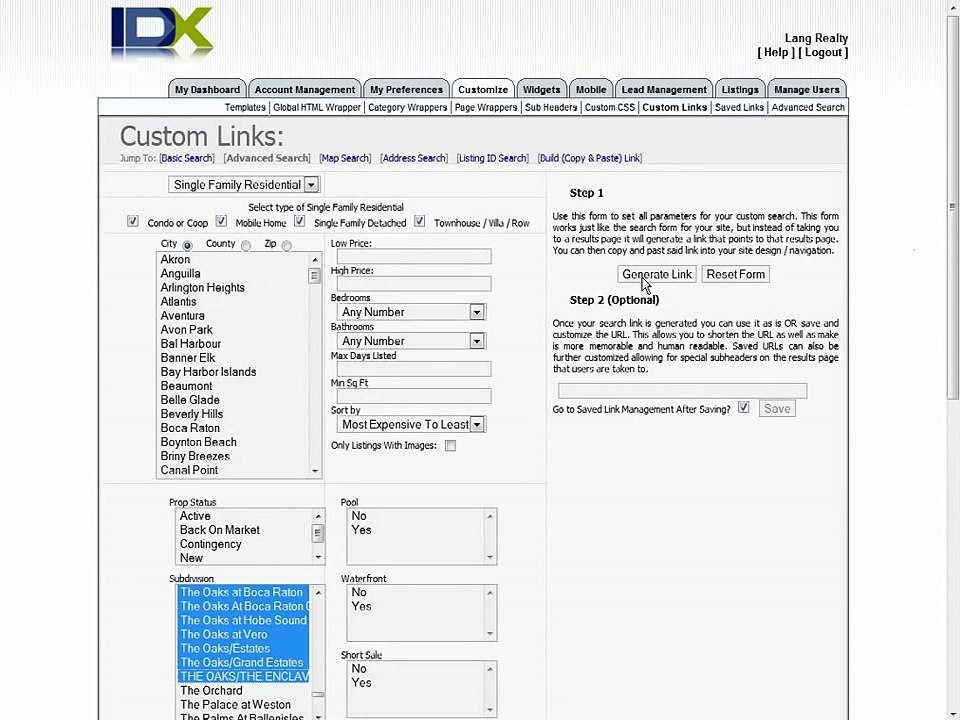
Task: Switch to the Listings tab
Action: (x=740, y=89)
